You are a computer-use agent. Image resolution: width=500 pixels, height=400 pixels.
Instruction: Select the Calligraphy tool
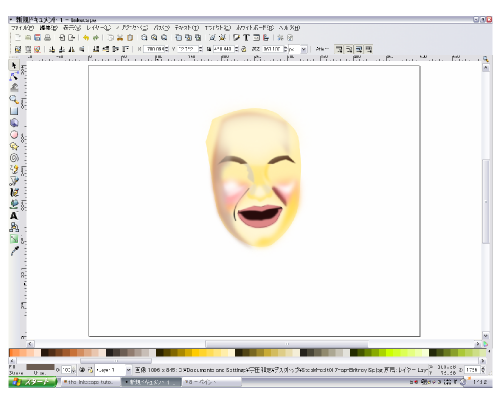click(14, 192)
